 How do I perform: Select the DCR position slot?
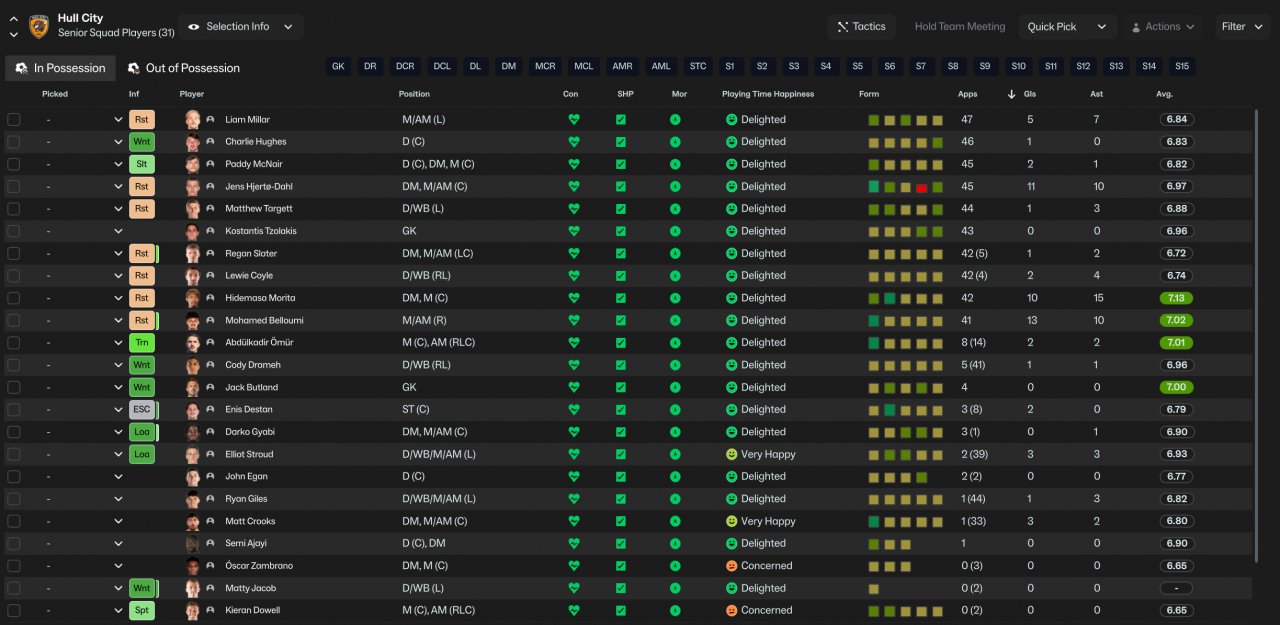click(x=405, y=67)
